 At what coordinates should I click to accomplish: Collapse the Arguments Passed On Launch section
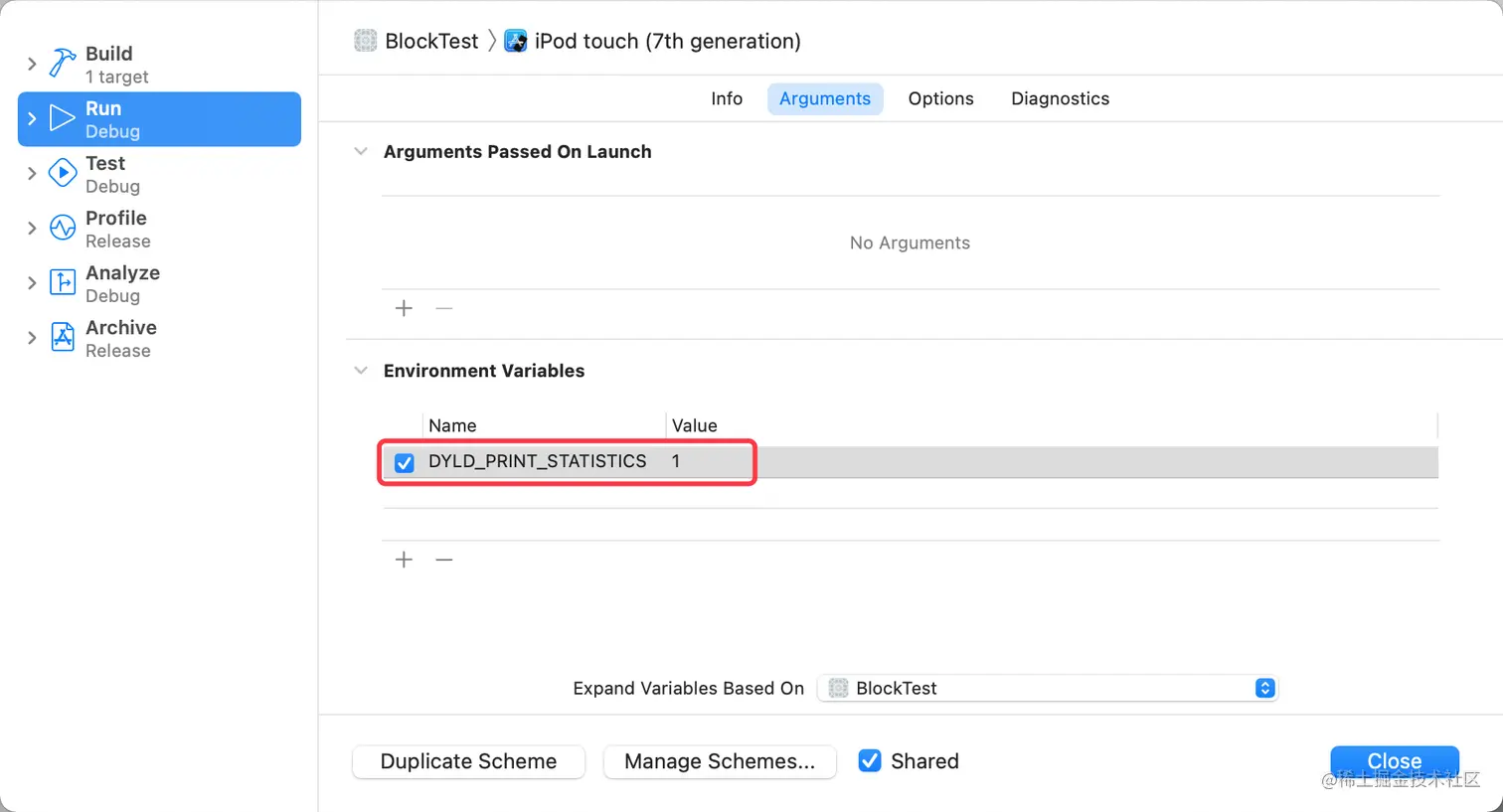(361, 152)
